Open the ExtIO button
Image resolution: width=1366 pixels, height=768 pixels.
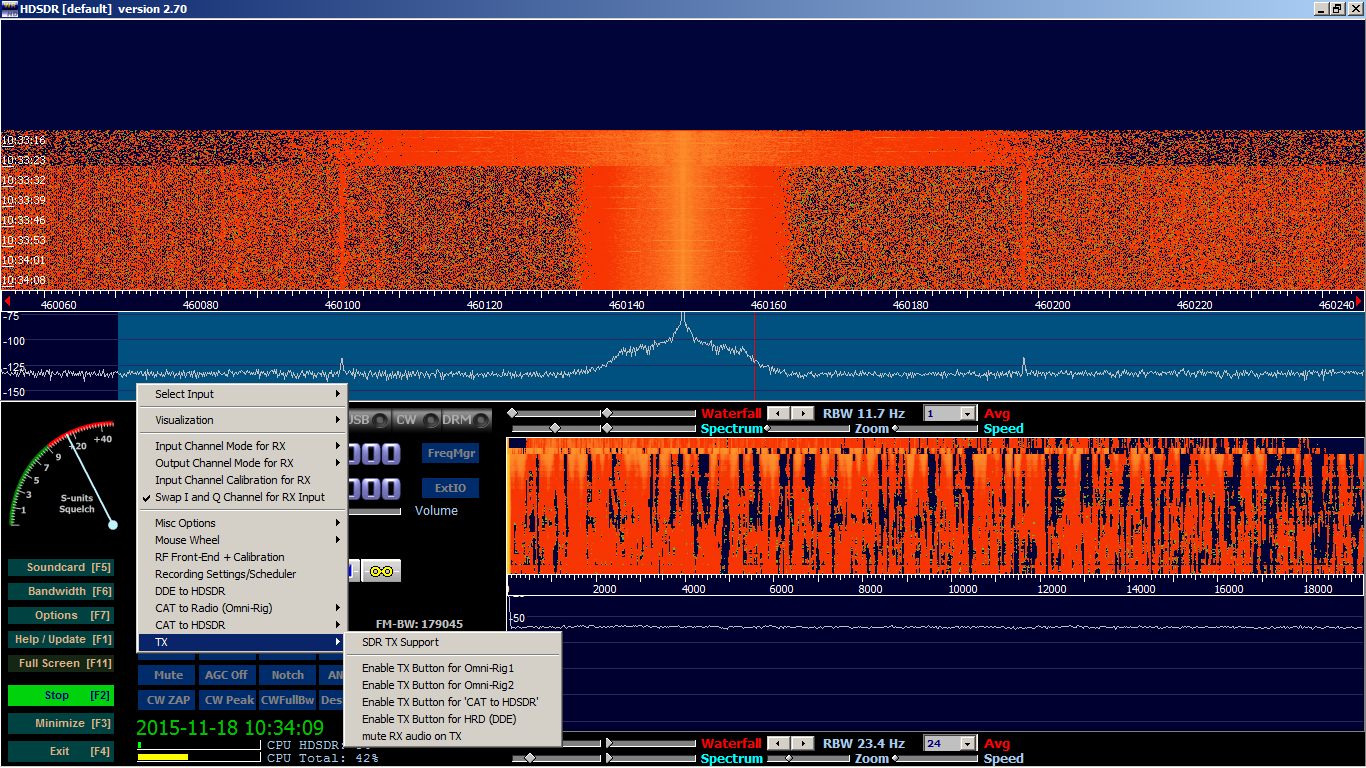click(x=450, y=488)
